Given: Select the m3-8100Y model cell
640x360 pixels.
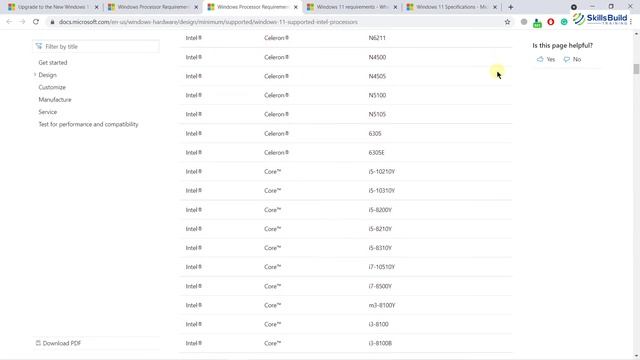Looking at the screenshot, I should coord(382,305).
